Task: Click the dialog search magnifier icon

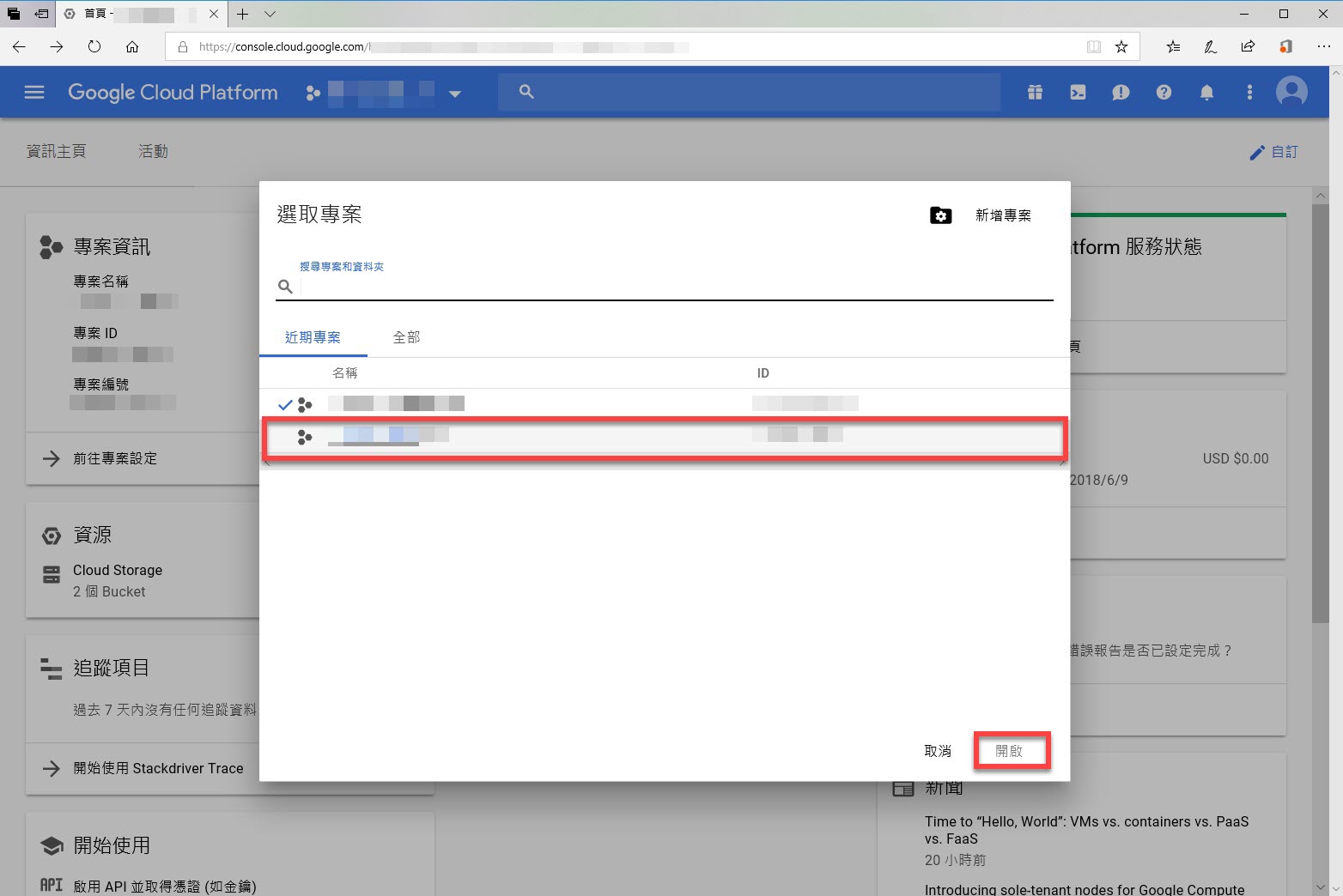Action: [x=286, y=287]
